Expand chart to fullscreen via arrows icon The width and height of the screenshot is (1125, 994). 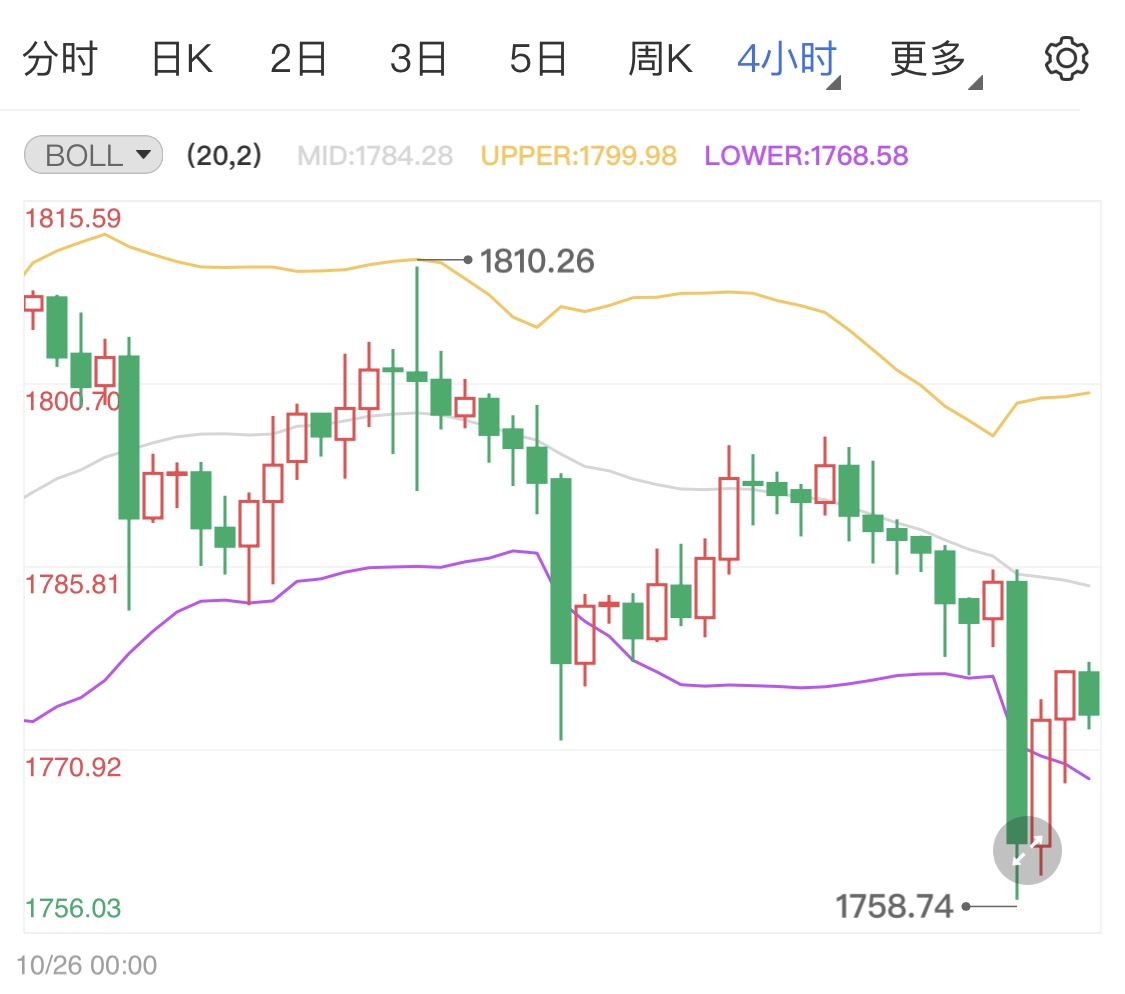pos(1027,850)
